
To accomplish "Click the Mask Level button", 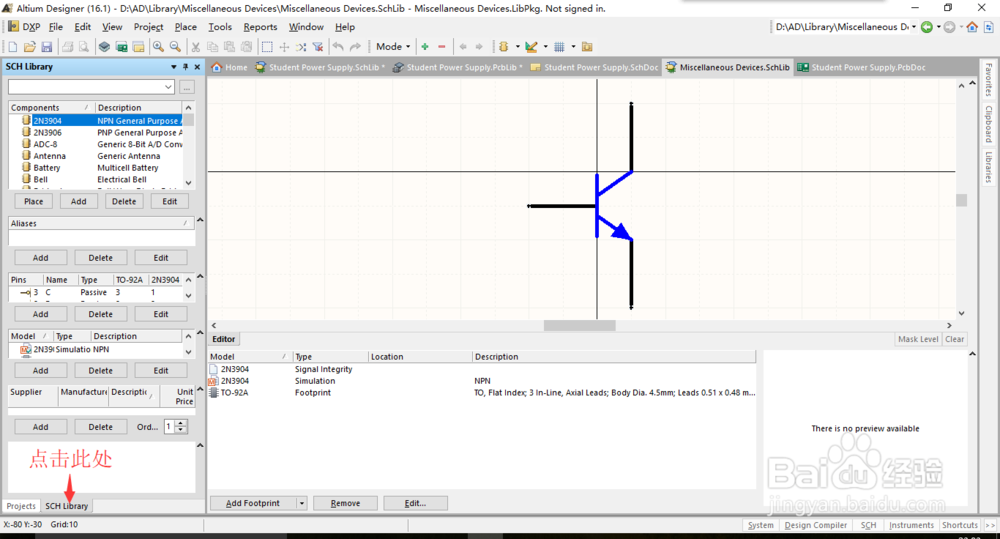I will (x=918, y=339).
